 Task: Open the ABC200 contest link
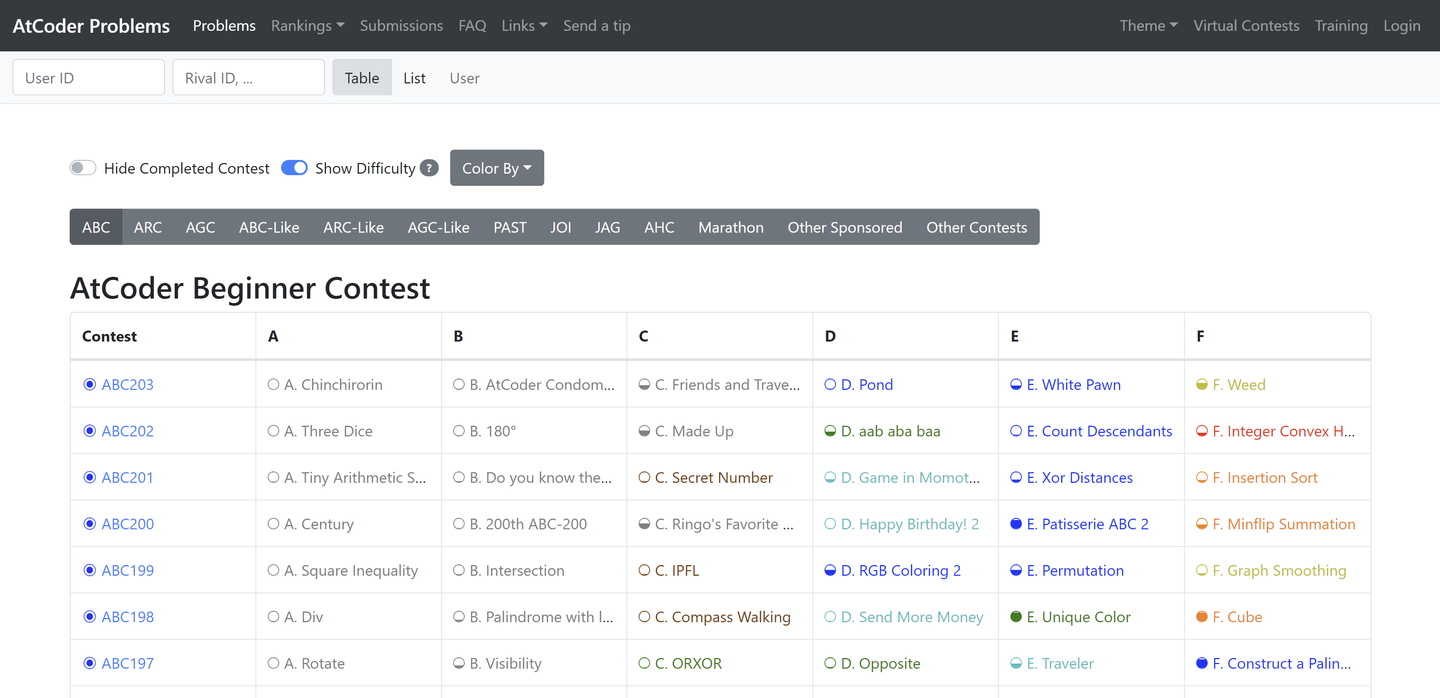128,524
